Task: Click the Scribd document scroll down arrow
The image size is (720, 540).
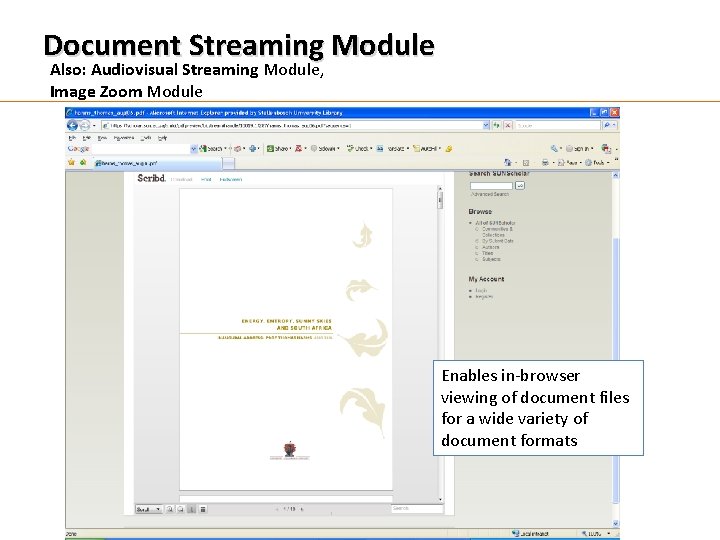Action: tap(440, 500)
